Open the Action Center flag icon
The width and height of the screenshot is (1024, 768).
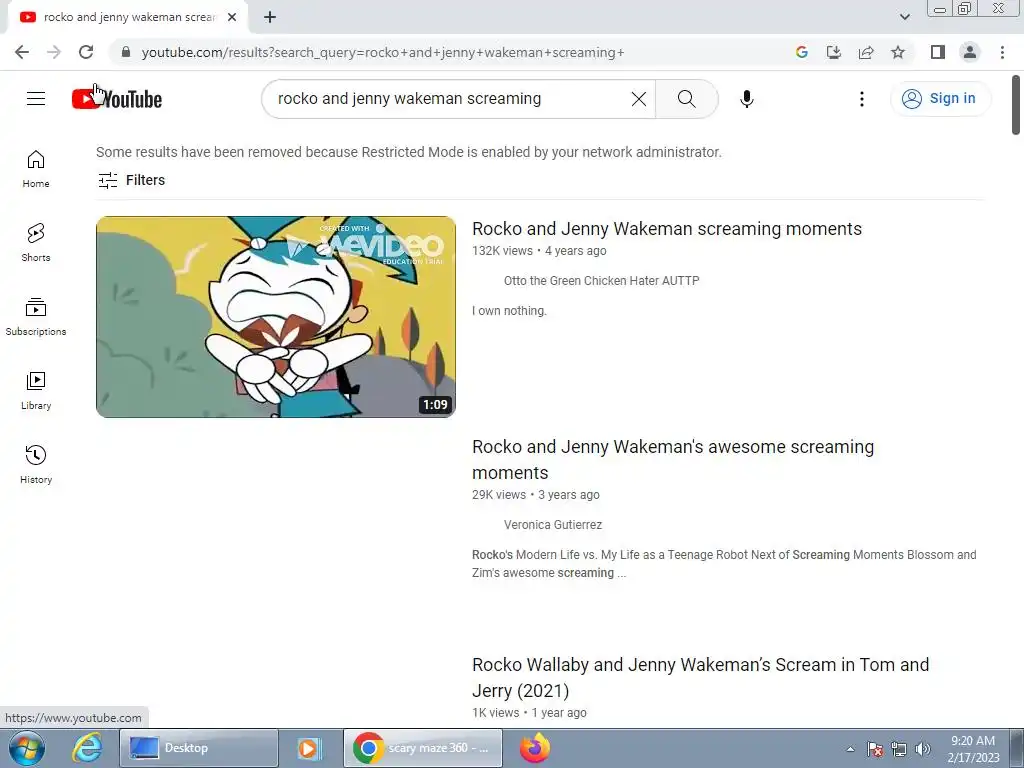click(x=875, y=749)
